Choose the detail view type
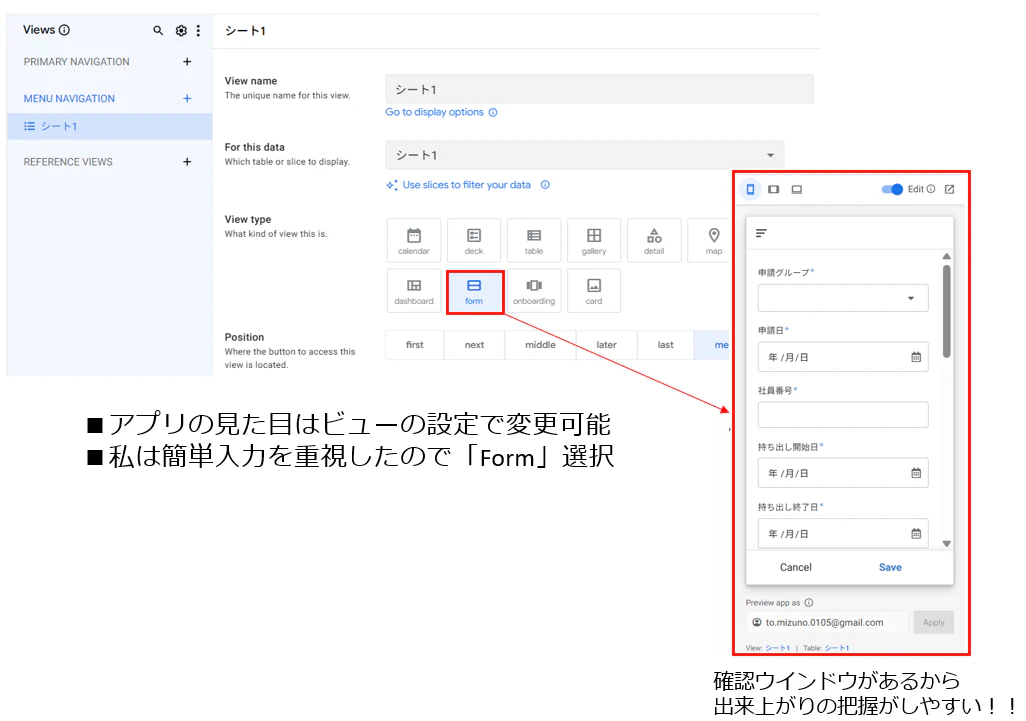Viewport: 1026px width, 721px height. point(654,241)
